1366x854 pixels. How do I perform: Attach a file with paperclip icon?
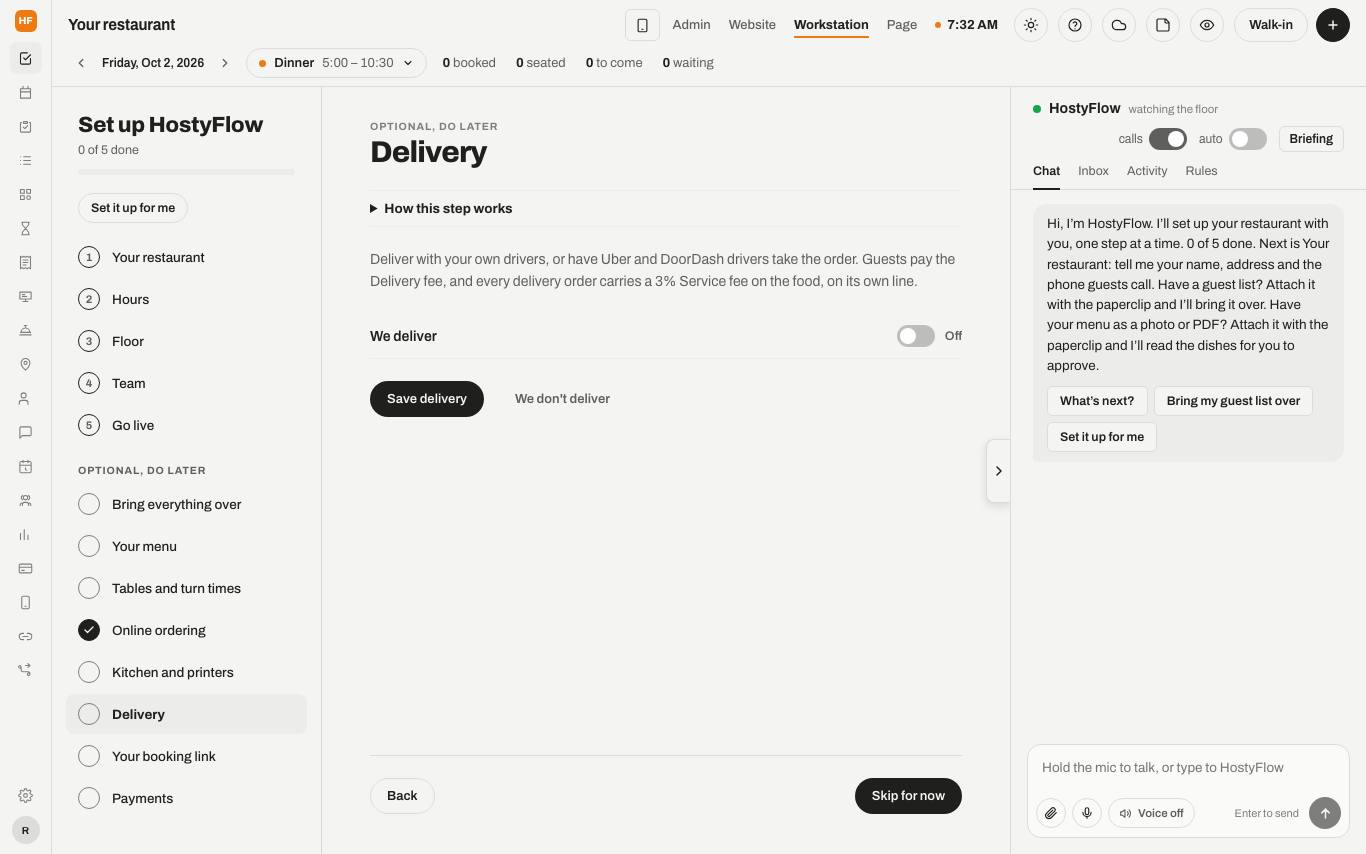pyautogui.click(x=1051, y=813)
